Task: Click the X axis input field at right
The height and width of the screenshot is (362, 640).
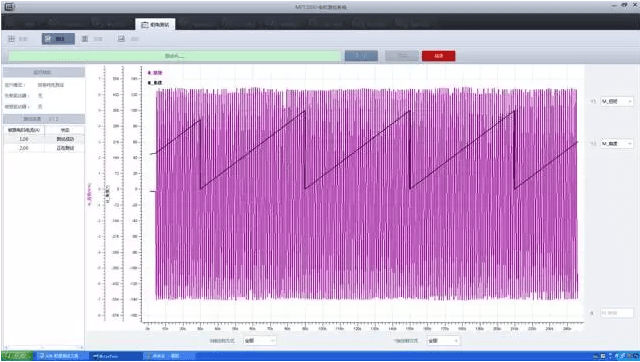Action: 616,313
